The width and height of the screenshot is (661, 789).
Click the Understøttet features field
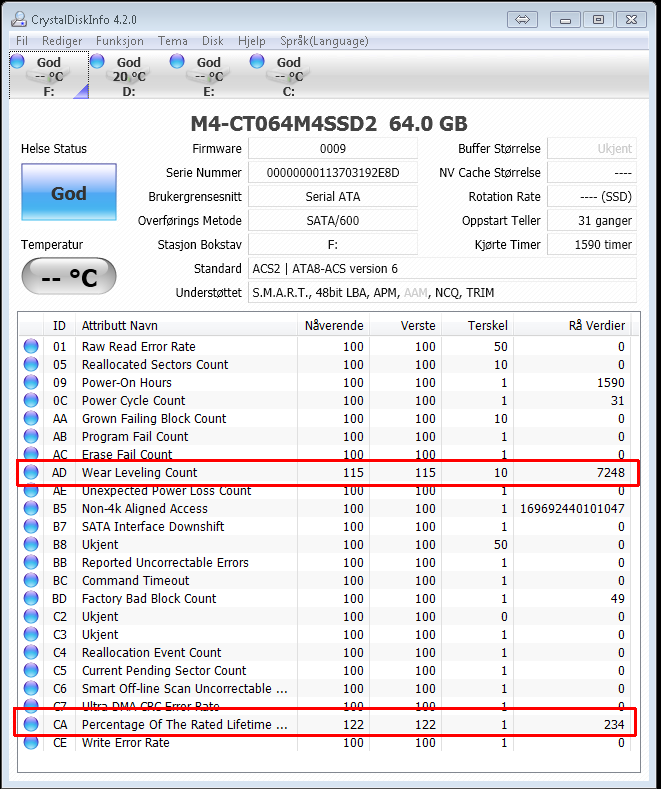click(442, 292)
